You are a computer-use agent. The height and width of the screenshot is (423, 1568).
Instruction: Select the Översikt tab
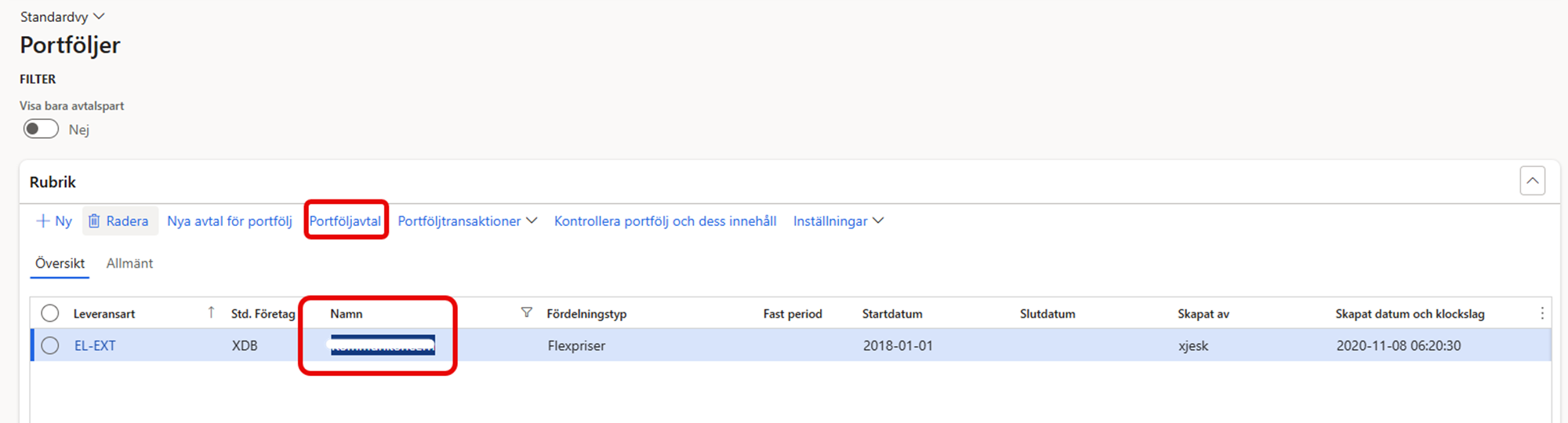[x=60, y=264]
